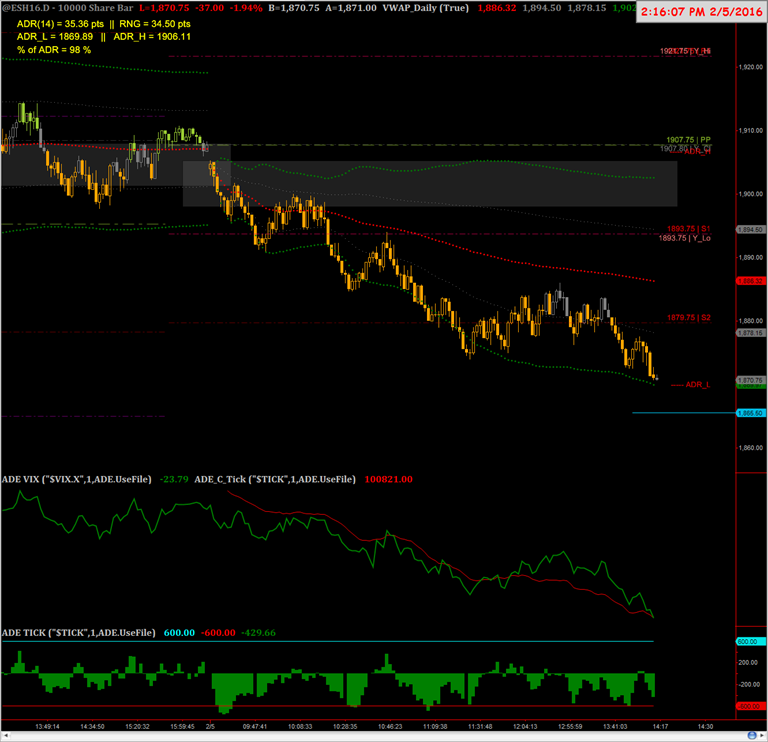Viewport: 768px width, 742px height.
Task: Click the red 1,886.32 price axis tag
Action: (x=751, y=281)
